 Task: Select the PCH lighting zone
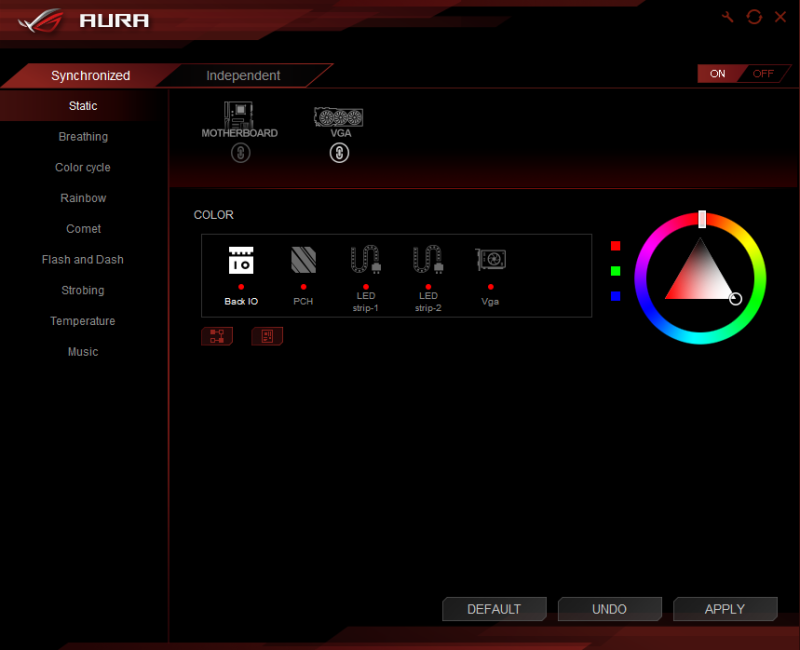click(x=303, y=276)
